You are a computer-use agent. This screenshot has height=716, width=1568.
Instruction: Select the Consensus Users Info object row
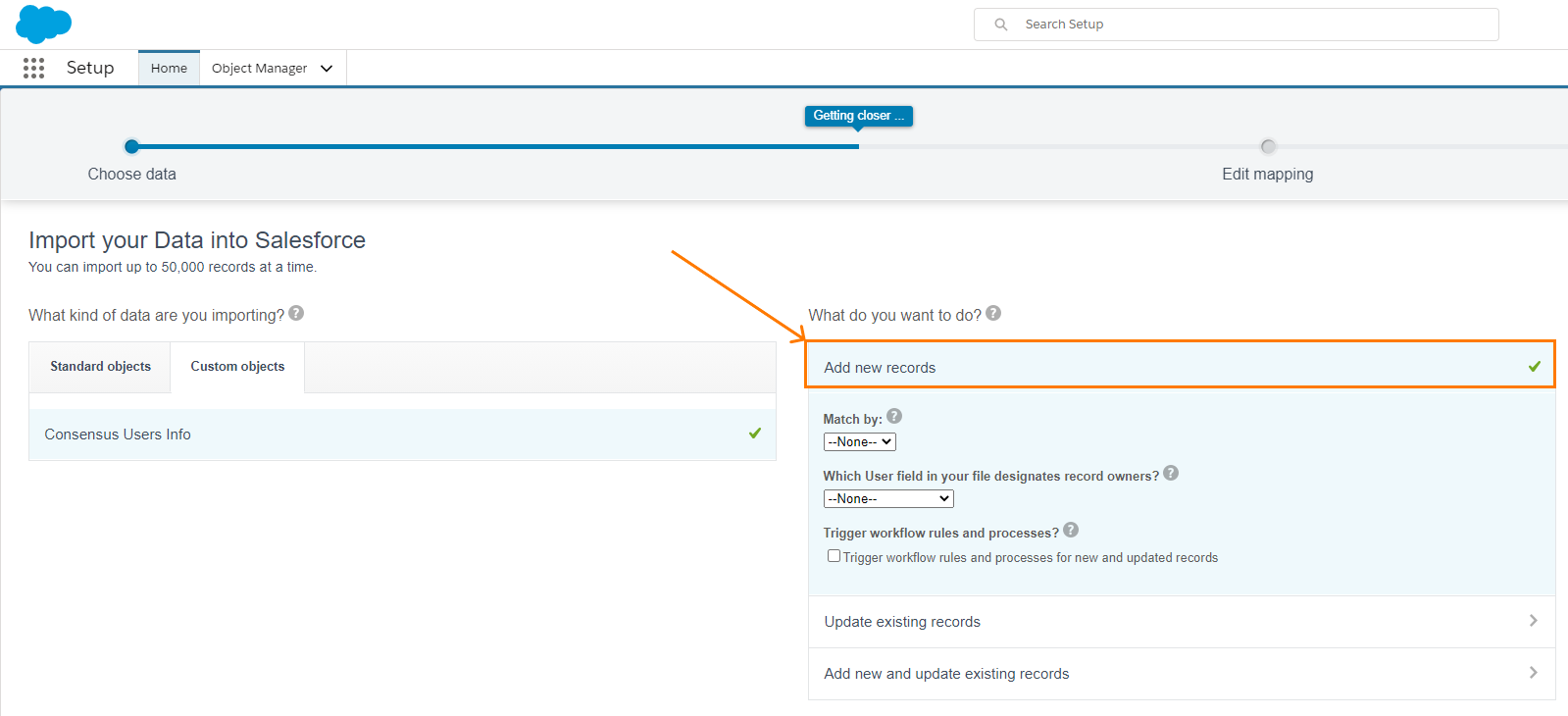[x=402, y=435]
